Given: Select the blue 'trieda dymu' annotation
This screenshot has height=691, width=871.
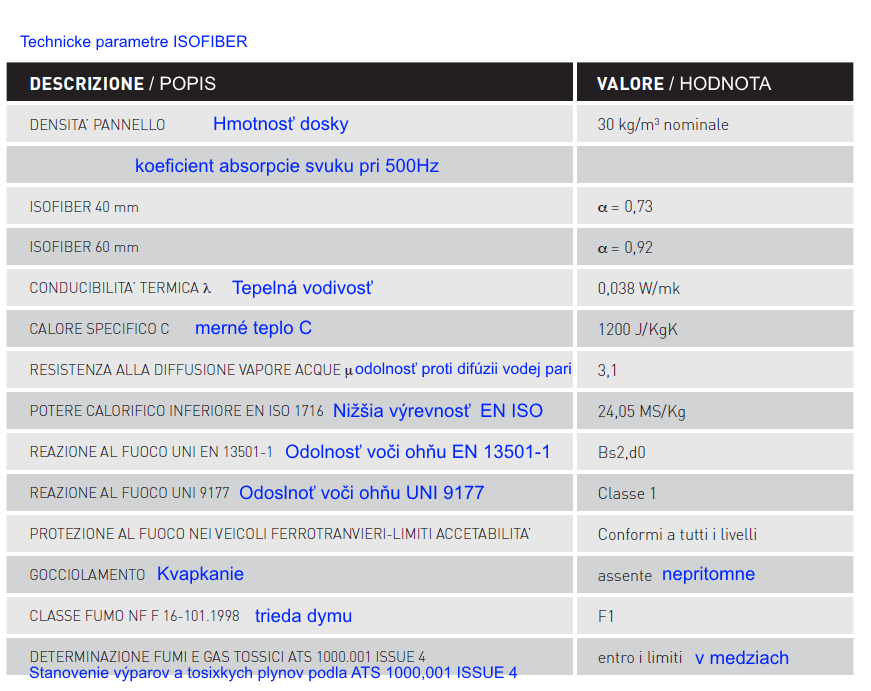Looking at the screenshot, I should [x=303, y=616].
